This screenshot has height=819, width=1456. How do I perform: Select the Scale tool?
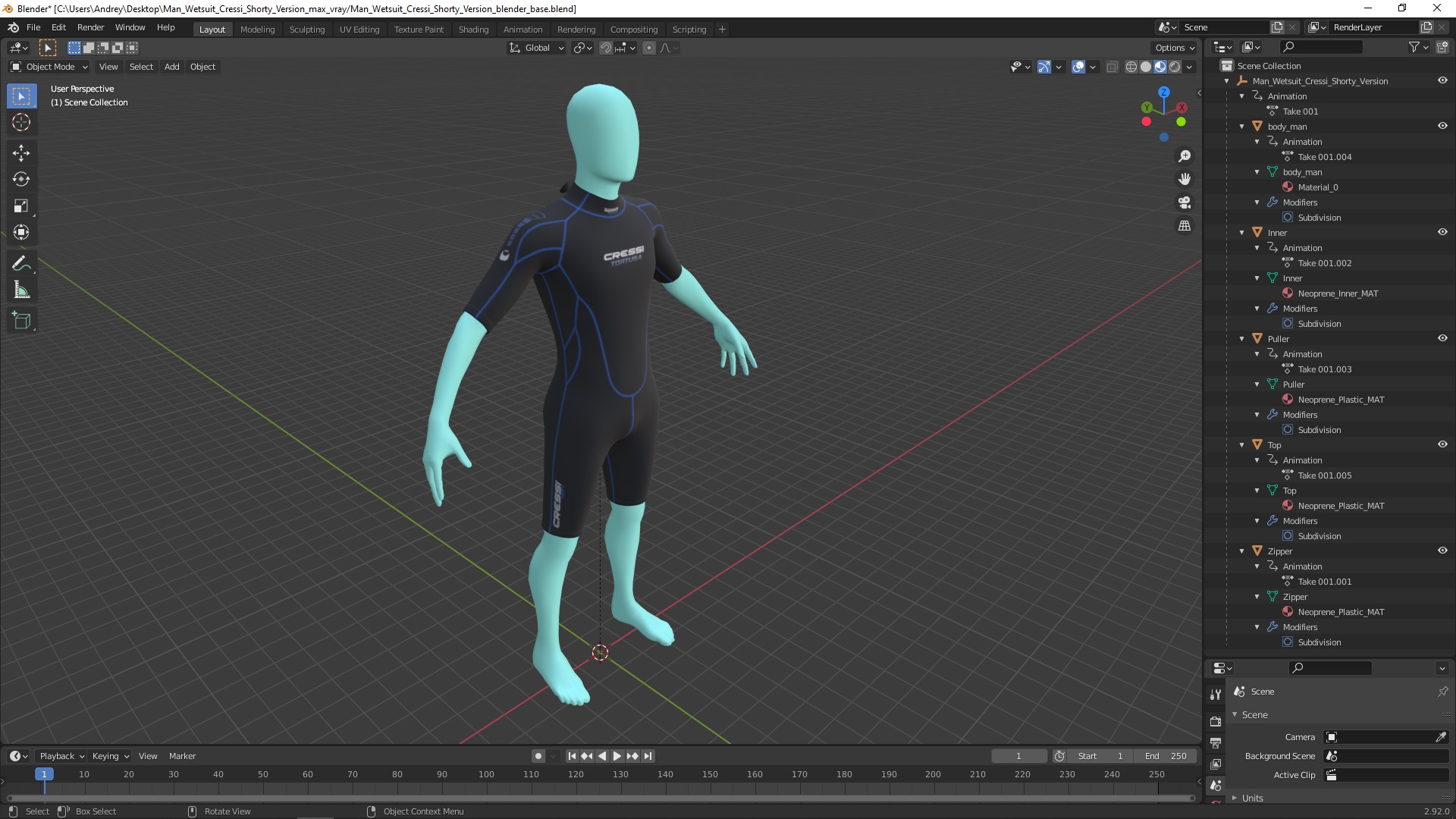[21, 206]
